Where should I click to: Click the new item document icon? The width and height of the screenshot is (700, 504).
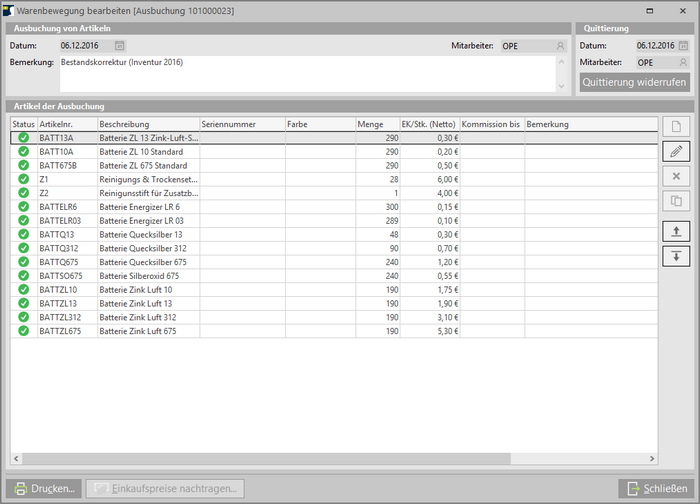click(x=676, y=127)
